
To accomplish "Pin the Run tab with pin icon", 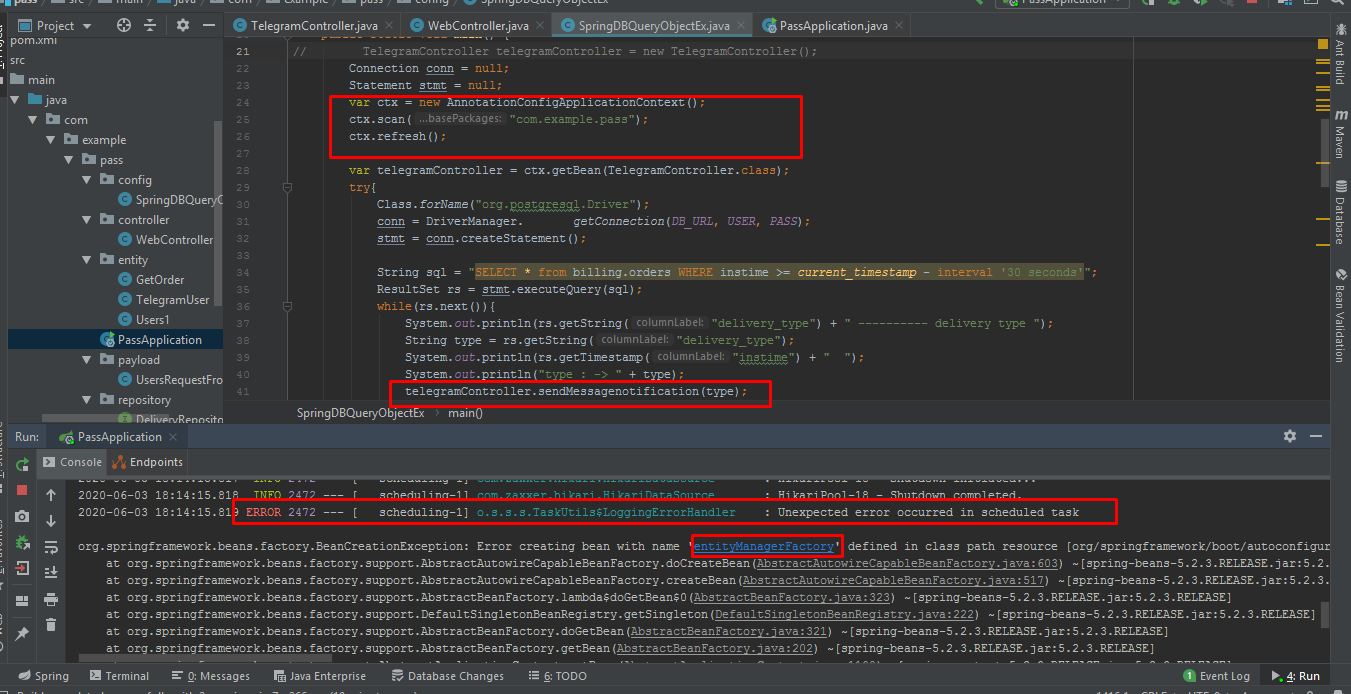I will [22, 633].
